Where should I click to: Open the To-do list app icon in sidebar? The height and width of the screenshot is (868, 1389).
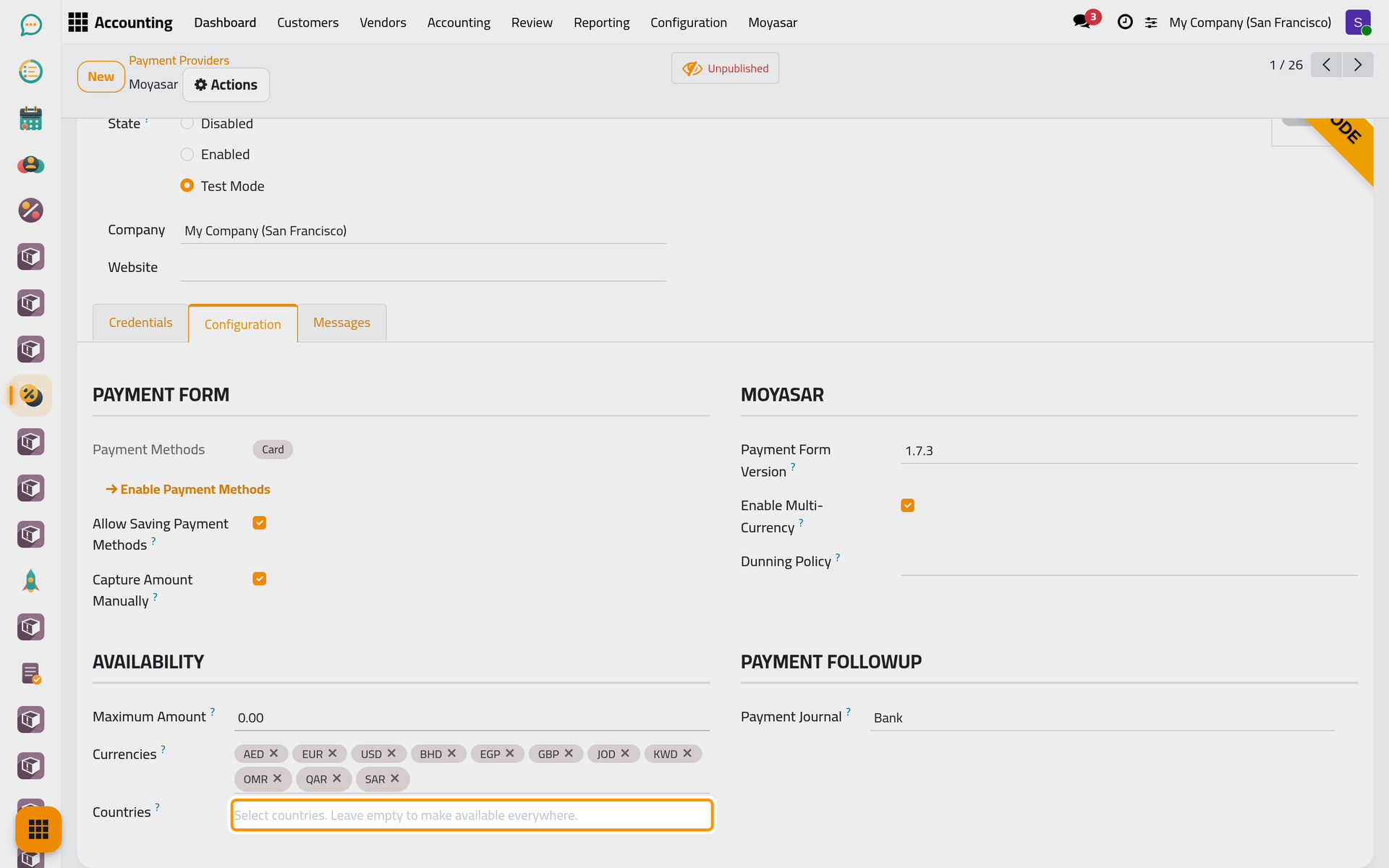[30, 72]
